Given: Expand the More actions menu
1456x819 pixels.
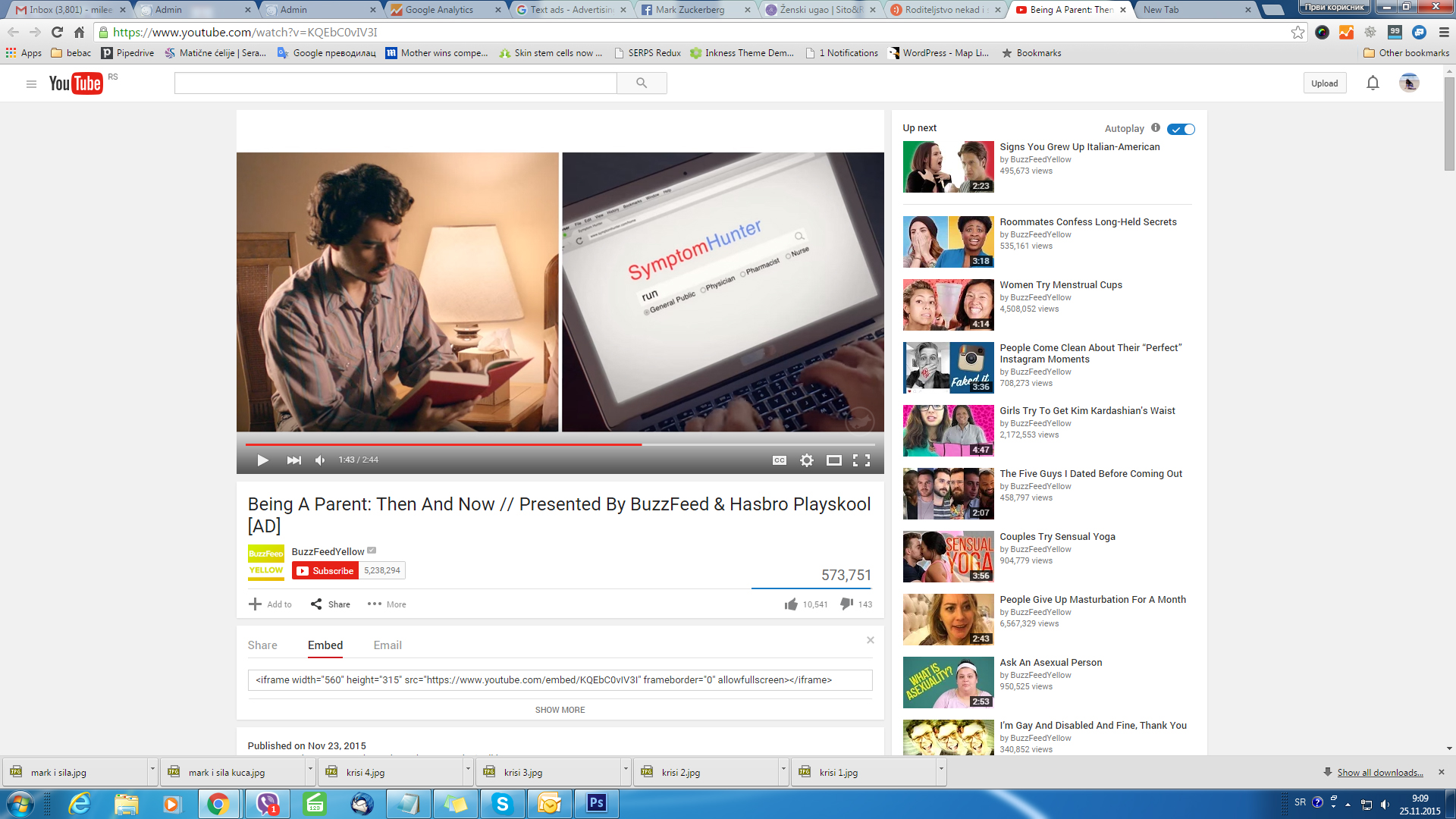Looking at the screenshot, I should [x=387, y=604].
